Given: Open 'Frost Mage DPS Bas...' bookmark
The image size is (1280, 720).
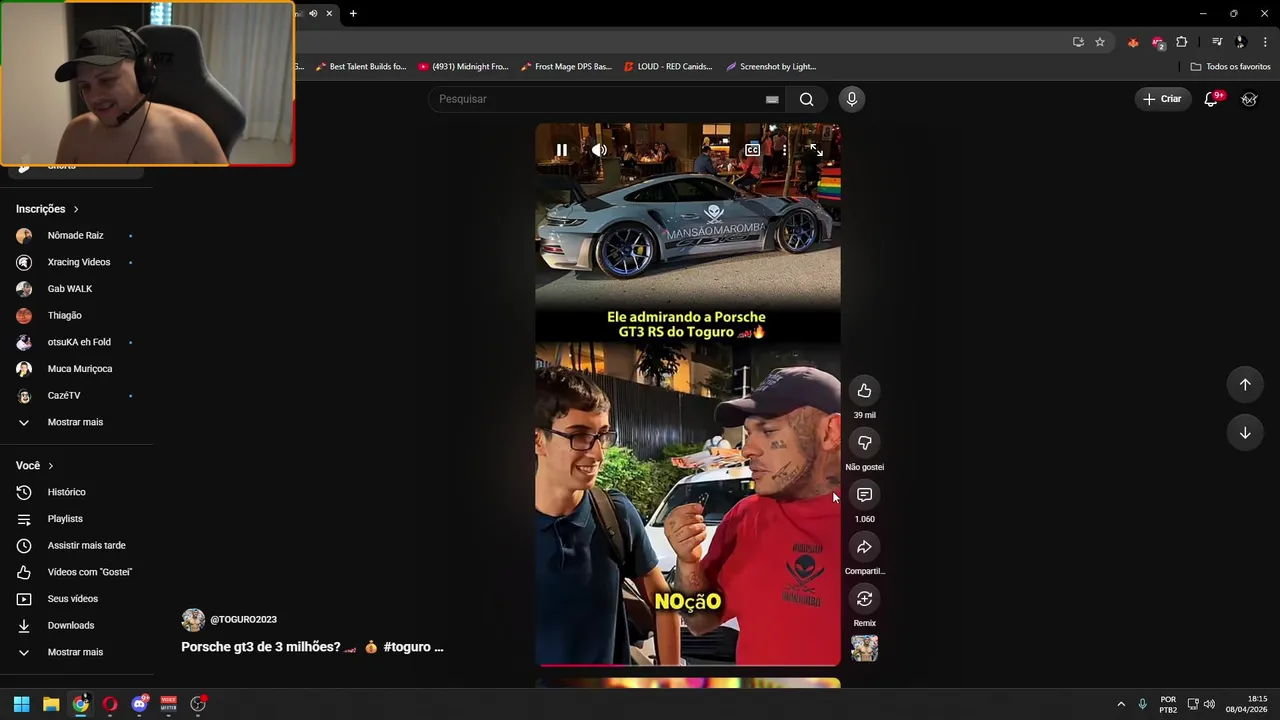Looking at the screenshot, I should point(566,67).
